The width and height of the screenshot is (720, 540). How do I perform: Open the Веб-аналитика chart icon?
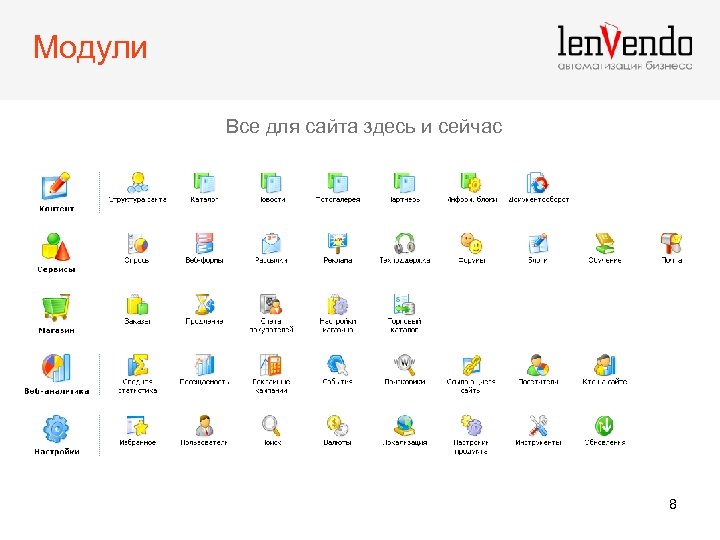pyautogui.click(x=56, y=368)
